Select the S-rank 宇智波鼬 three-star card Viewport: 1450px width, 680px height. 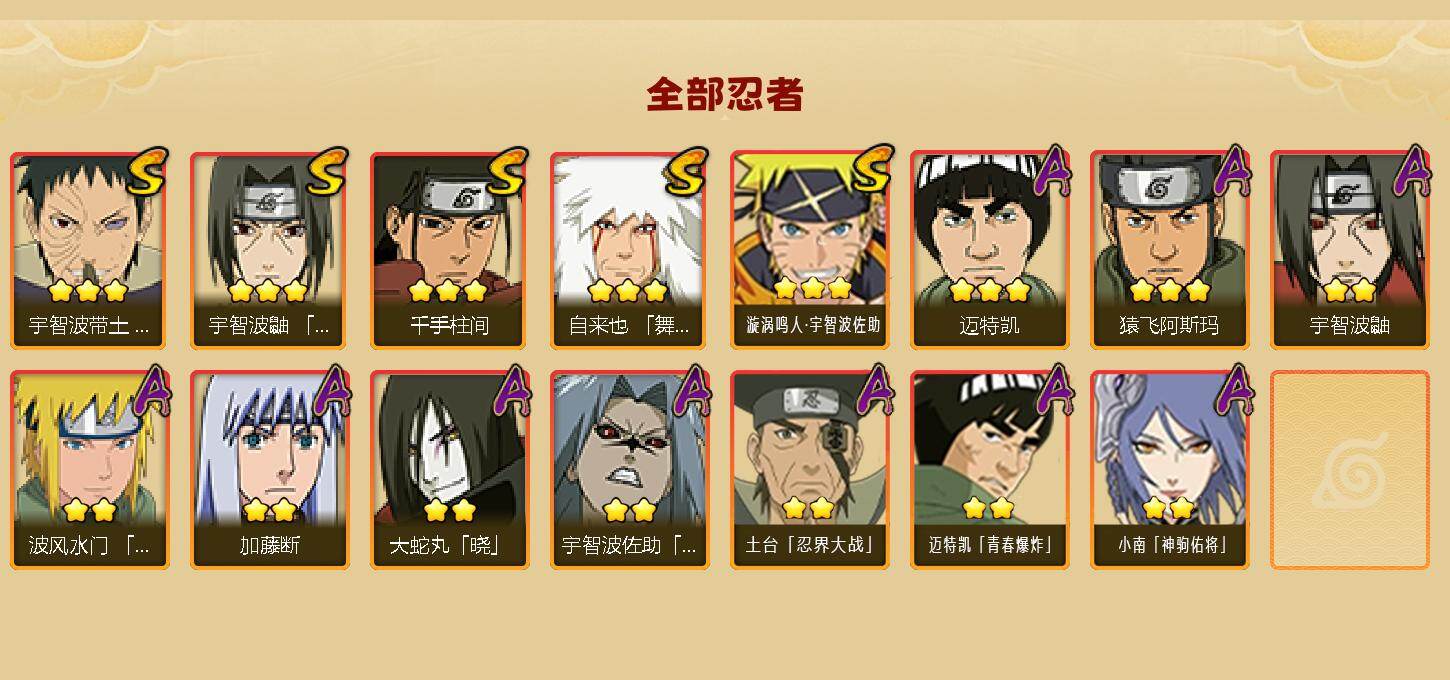270,250
